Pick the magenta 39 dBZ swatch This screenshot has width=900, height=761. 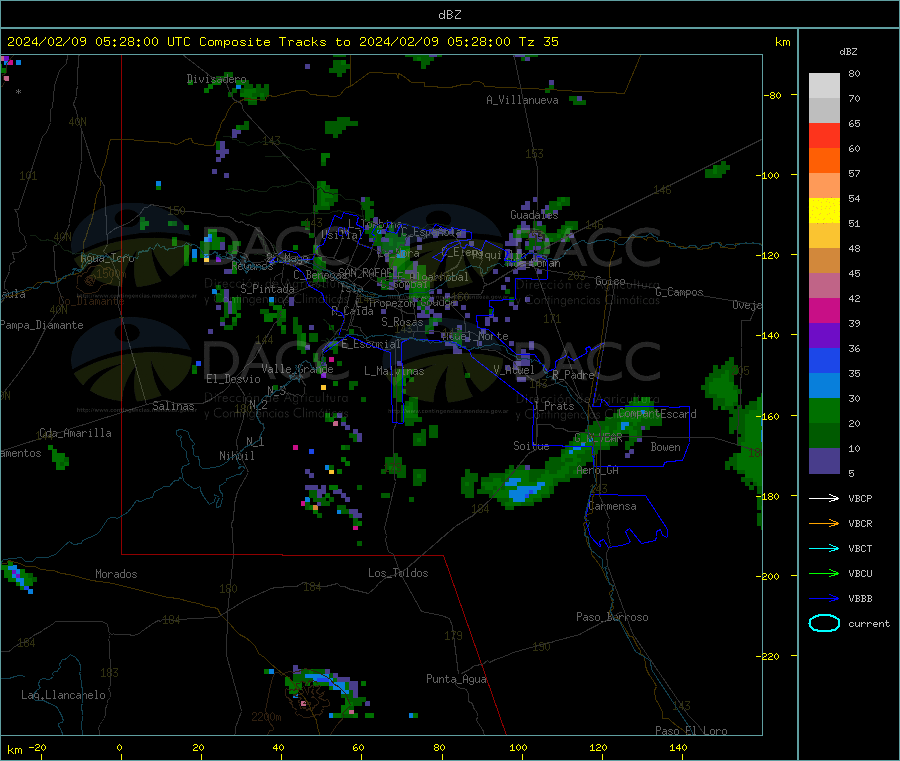coord(824,310)
